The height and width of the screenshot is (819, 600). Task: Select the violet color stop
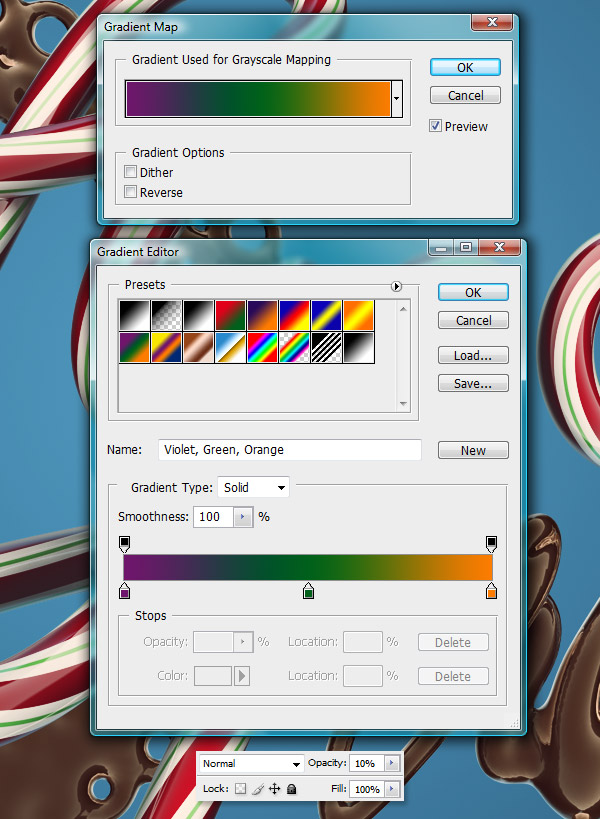coord(124,591)
